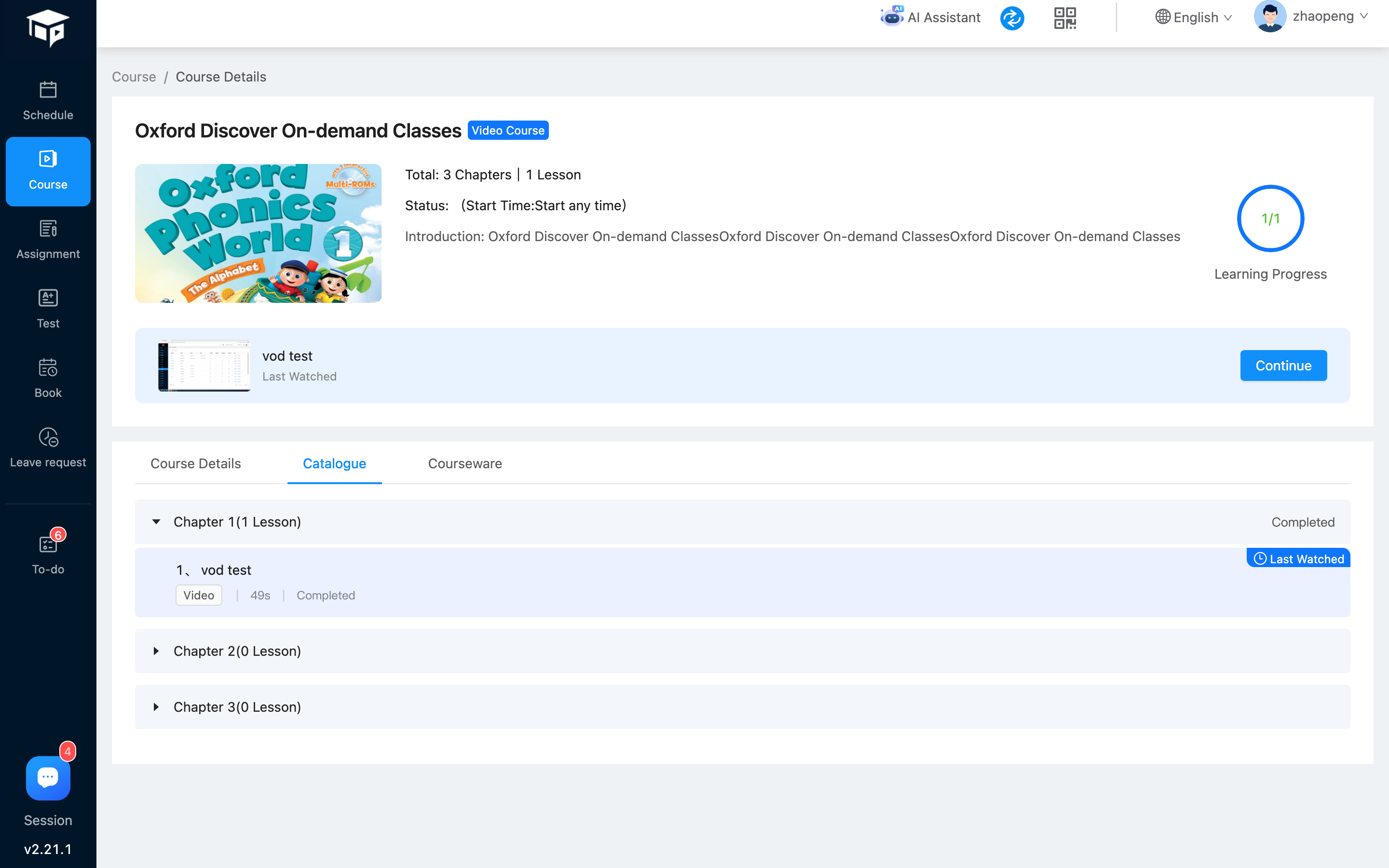Image resolution: width=1389 pixels, height=868 pixels.
Task: Switch to the Course Details tab
Action: [195, 463]
